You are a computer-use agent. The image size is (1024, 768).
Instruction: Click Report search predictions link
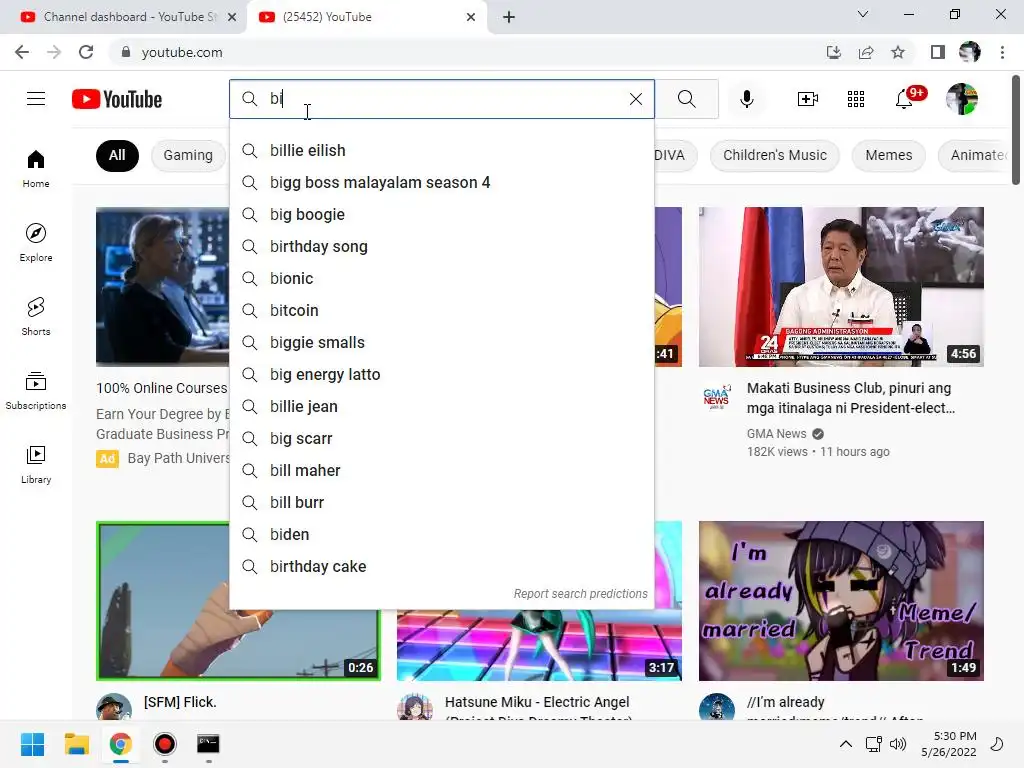(581, 594)
